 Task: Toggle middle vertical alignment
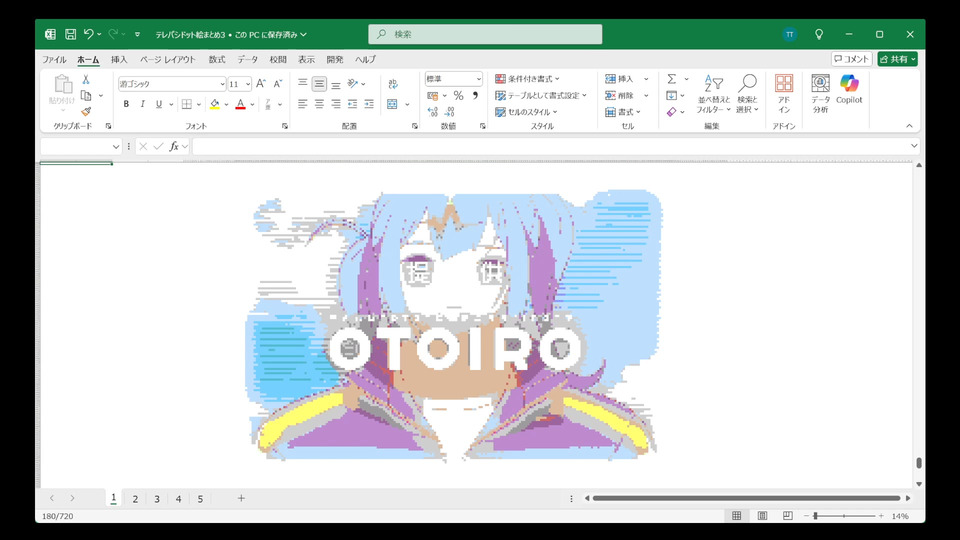point(319,84)
